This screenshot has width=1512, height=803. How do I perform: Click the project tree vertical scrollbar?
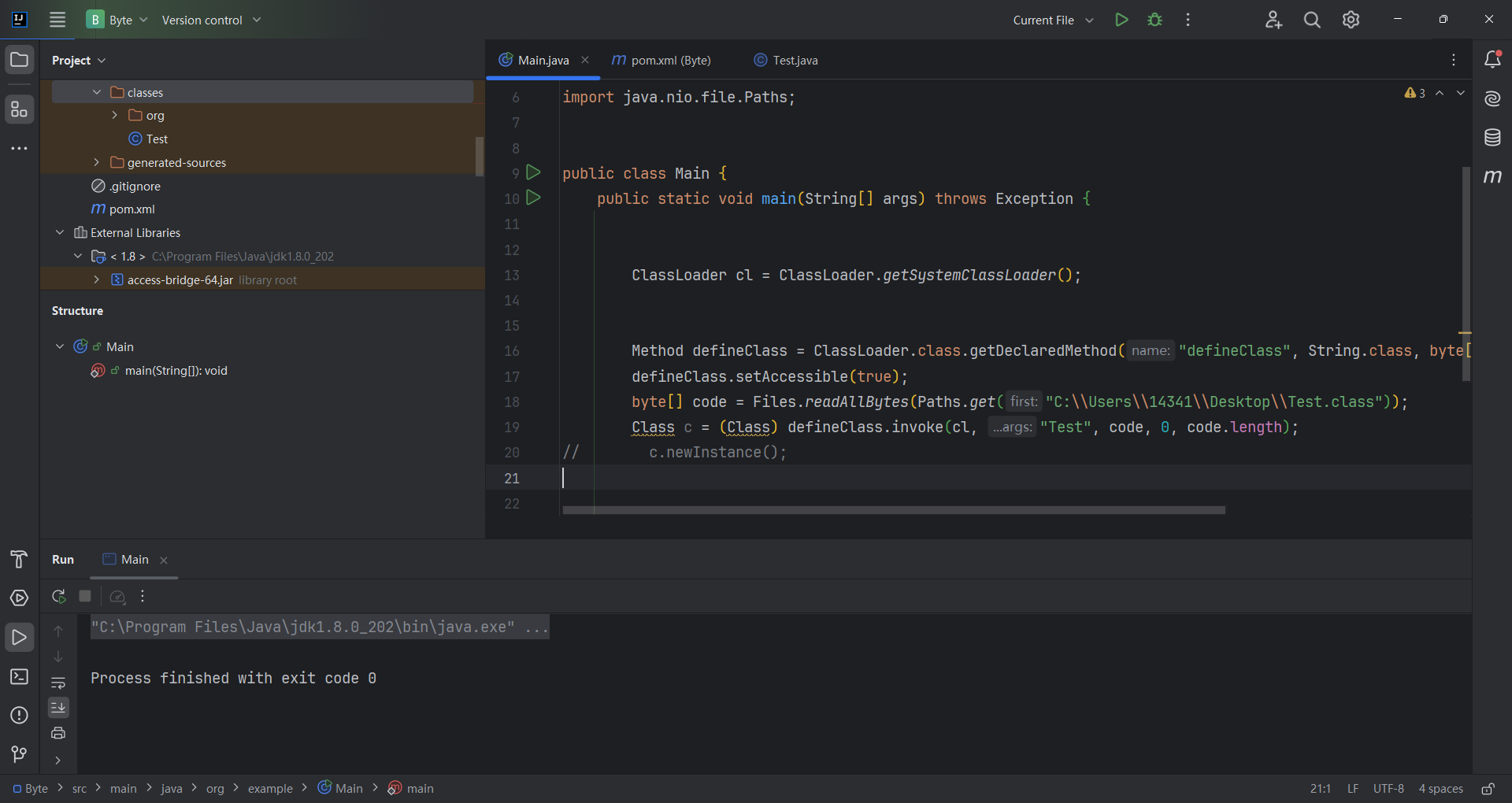(480, 157)
